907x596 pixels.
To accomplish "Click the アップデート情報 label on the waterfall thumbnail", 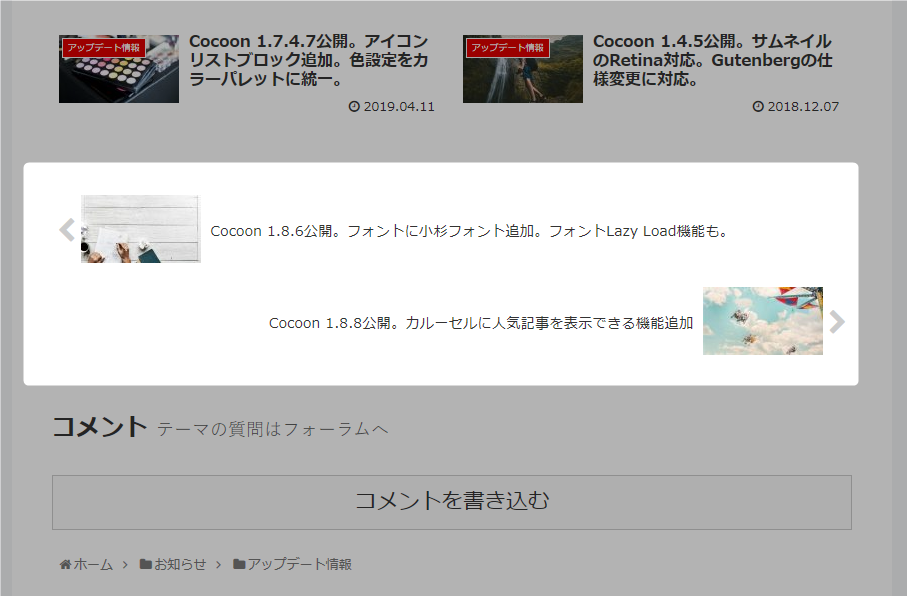I will tap(507, 47).
